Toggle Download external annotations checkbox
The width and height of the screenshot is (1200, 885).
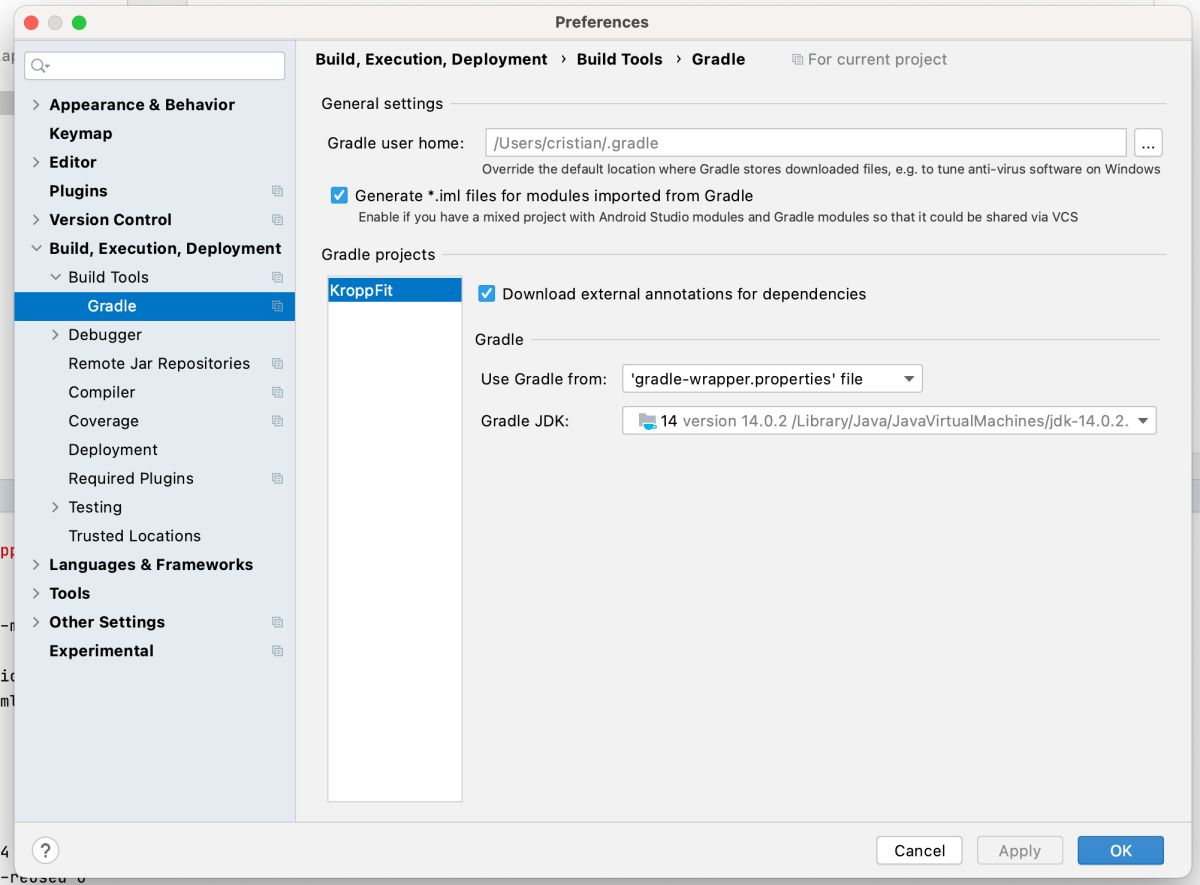(x=487, y=293)
